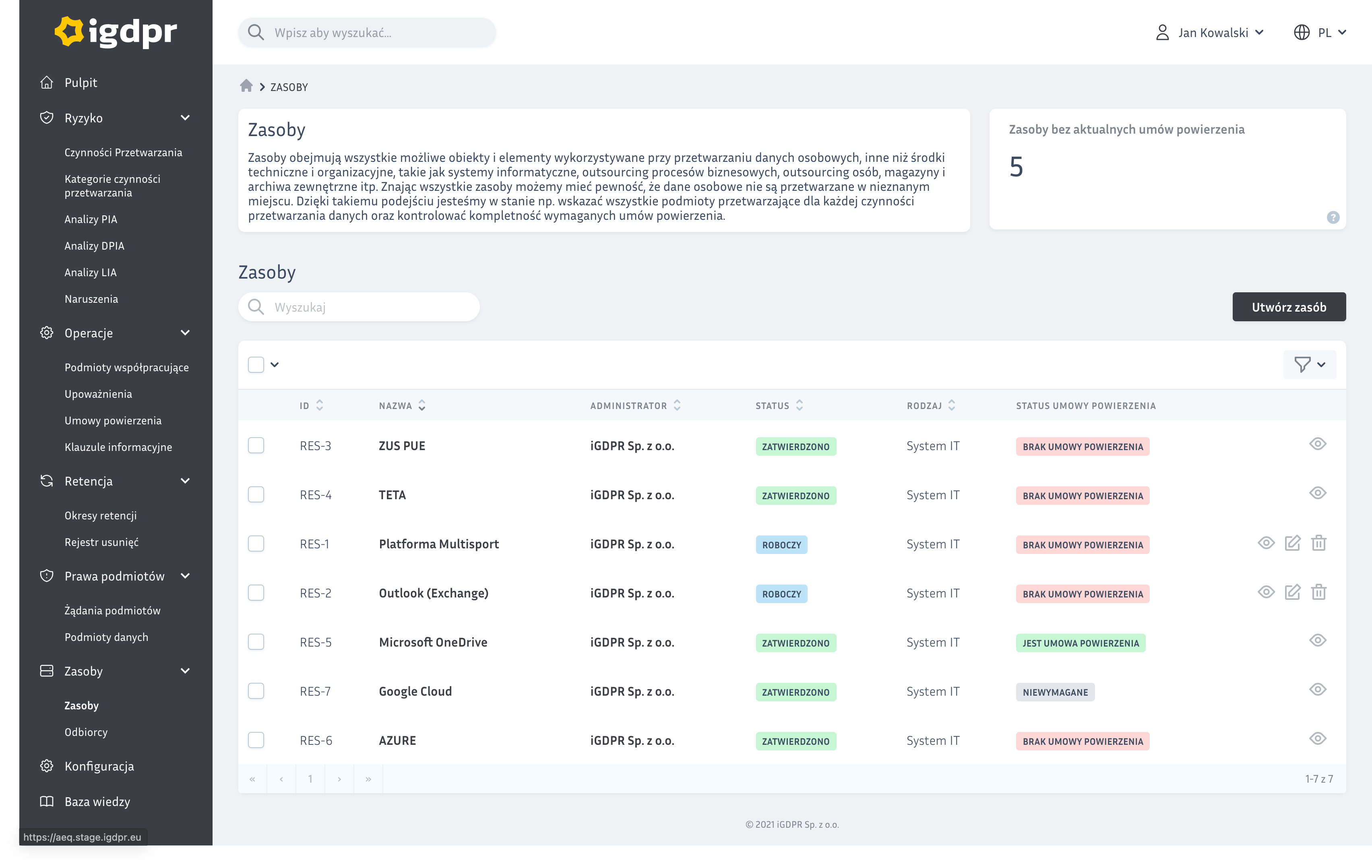1372x868 pixels.
Task: Collapse the Ryzyko sidebar section
Action: click(185, 118)
